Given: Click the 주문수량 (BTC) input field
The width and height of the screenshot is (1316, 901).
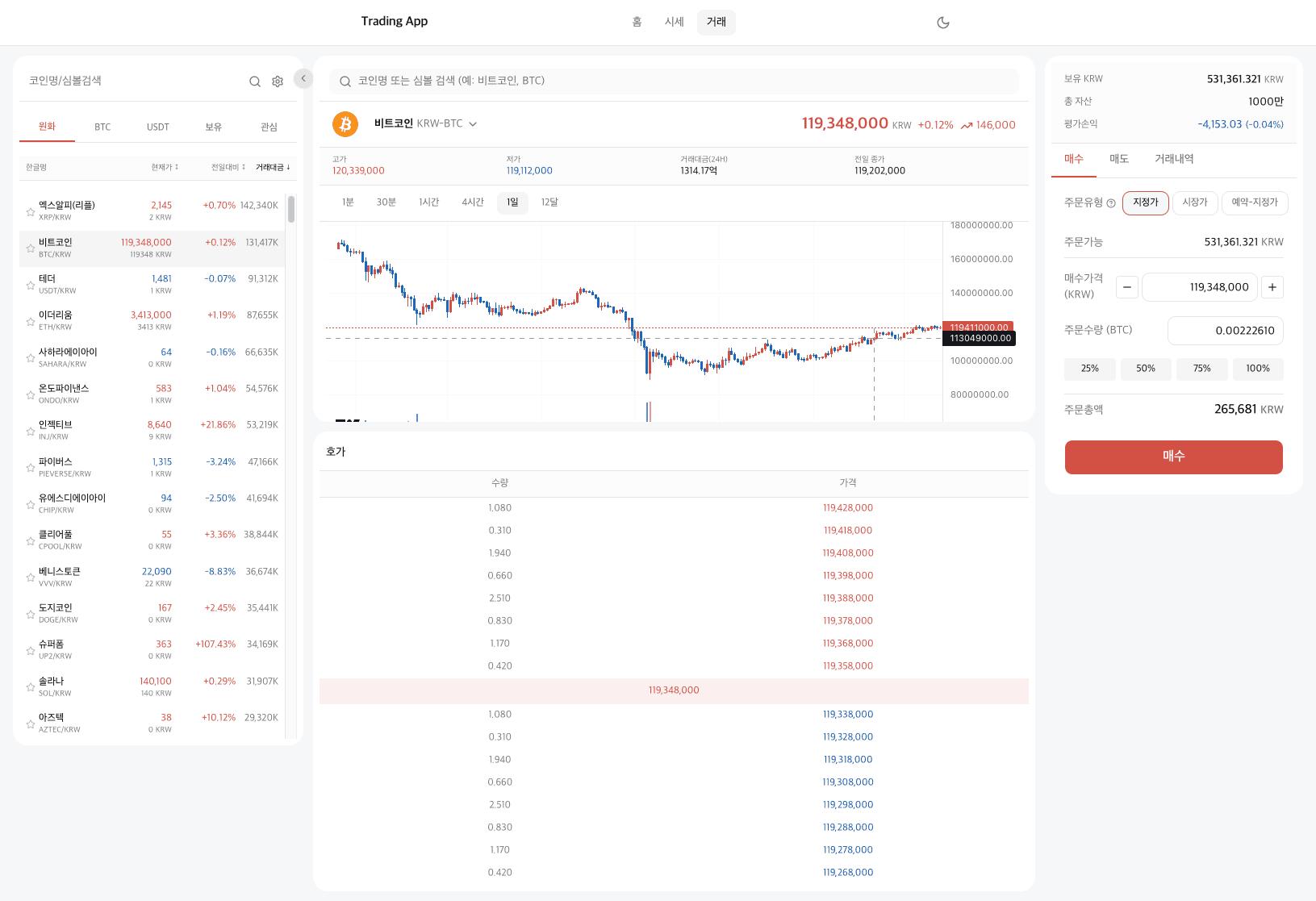Looking at the screenshot, I should pyautogui.click(x=1226, y=331).
